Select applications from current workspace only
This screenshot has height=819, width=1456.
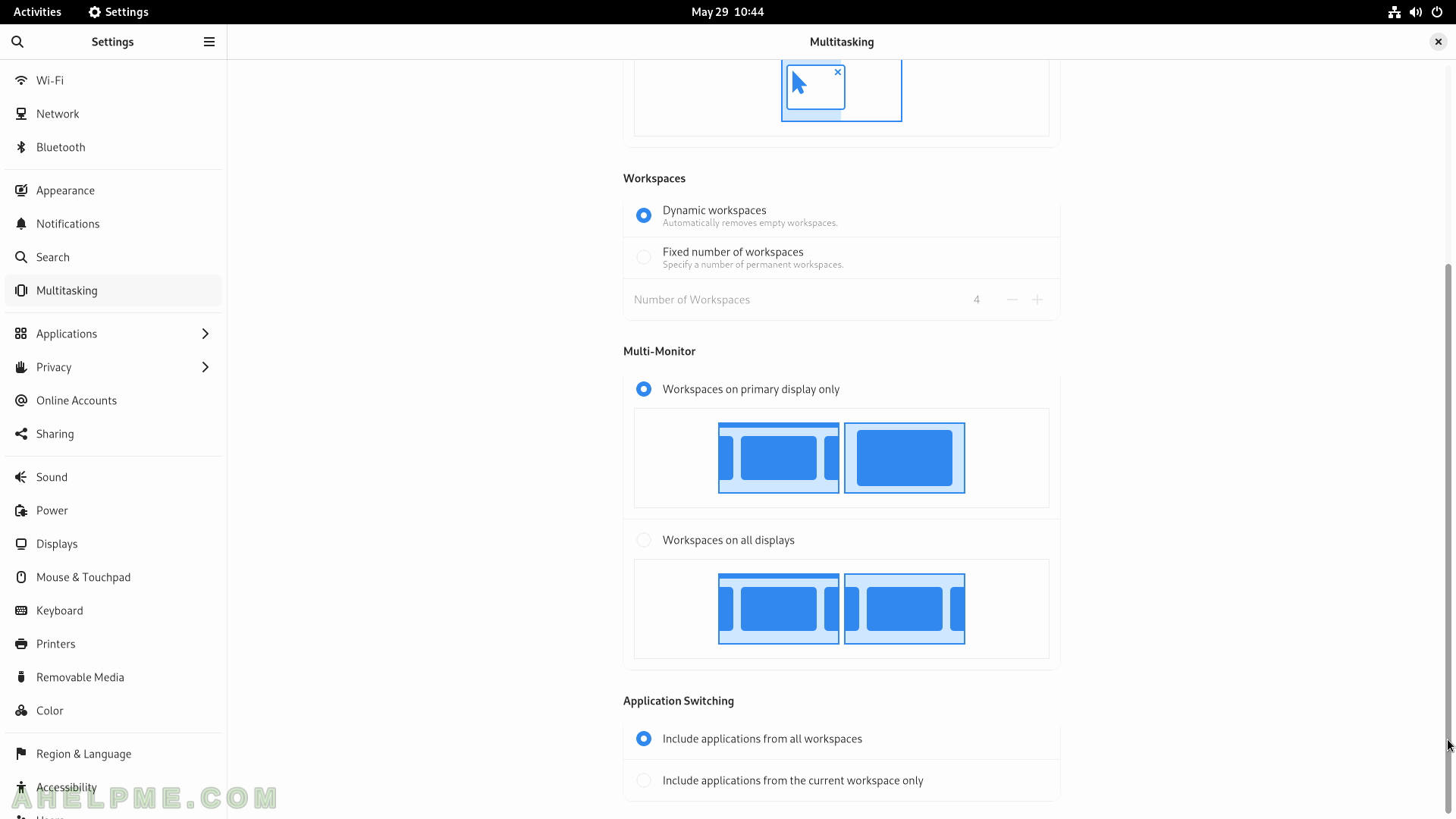pyautogui.click(x=644, y=780)
